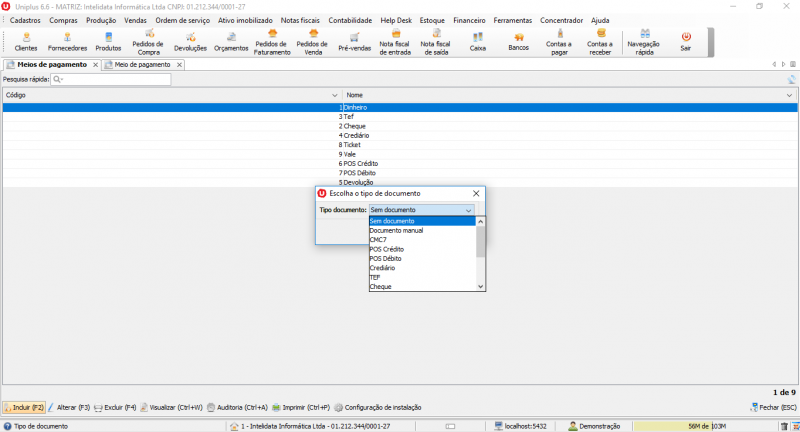
Task: Click the Orçamentos icon
Action: (231, 42)
